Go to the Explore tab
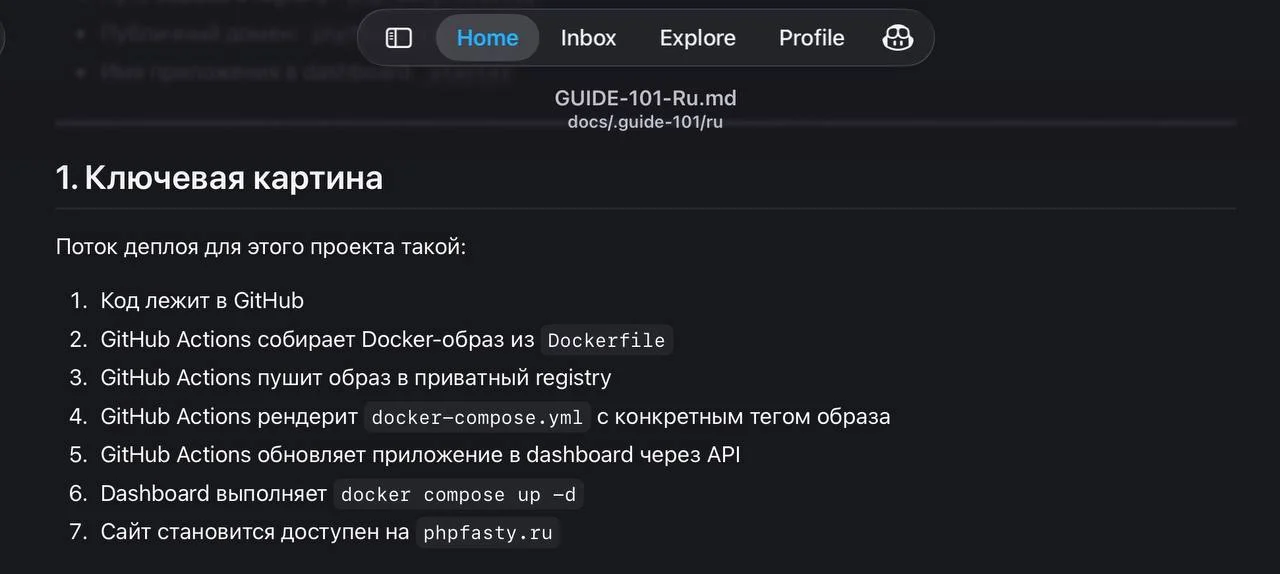 click(697, 38)
